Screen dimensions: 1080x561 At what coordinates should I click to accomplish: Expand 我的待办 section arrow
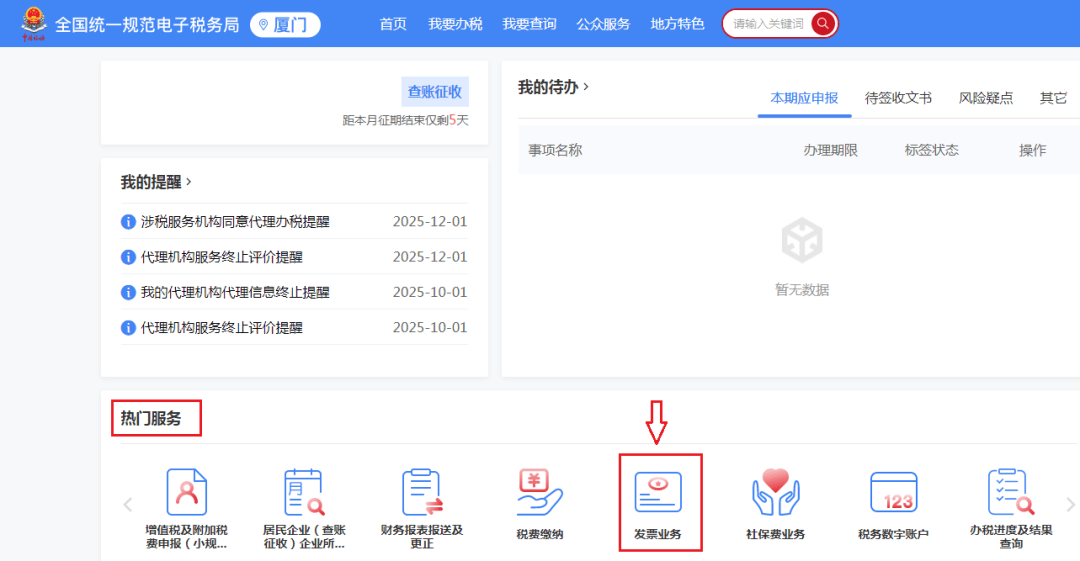coord(586,87)
